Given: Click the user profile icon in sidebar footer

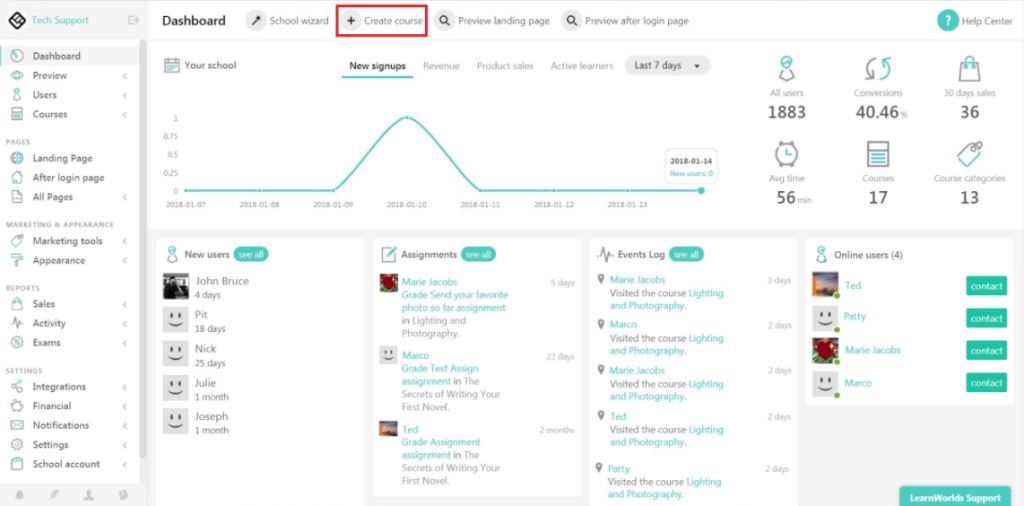Looking at the screenshot, I should coord(88,495).
